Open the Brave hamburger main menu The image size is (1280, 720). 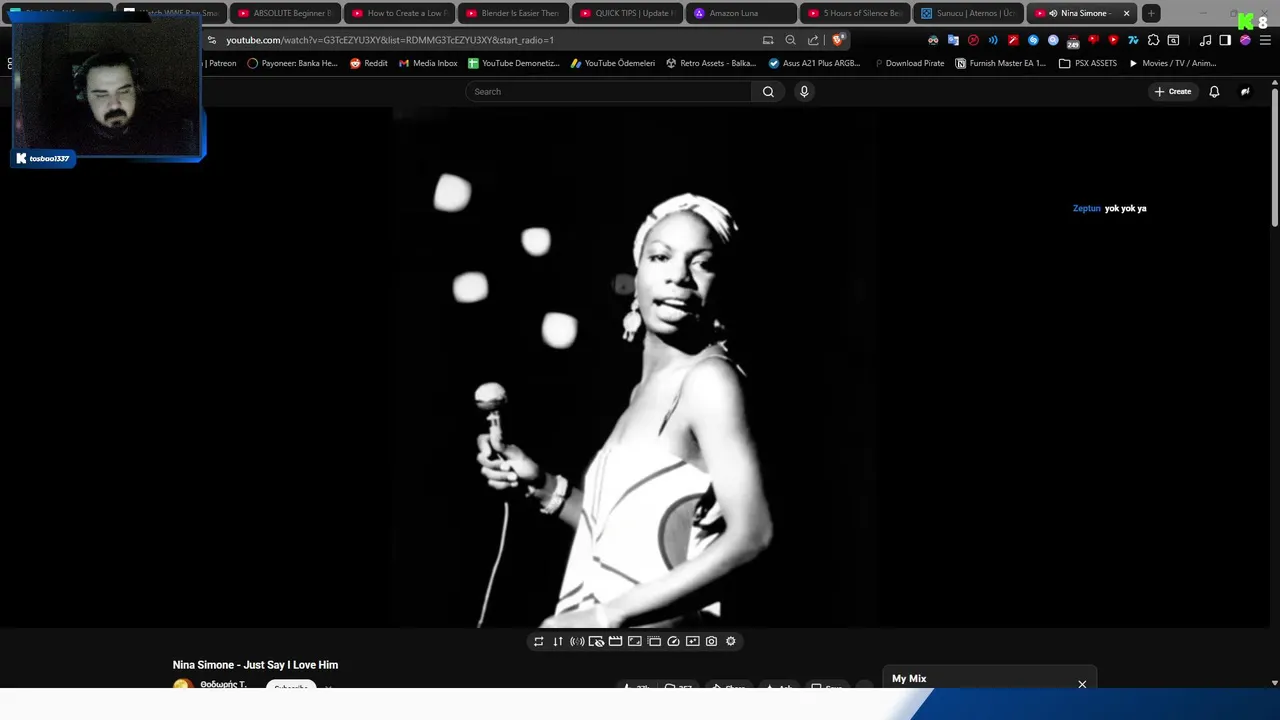tap(1265, 40)
